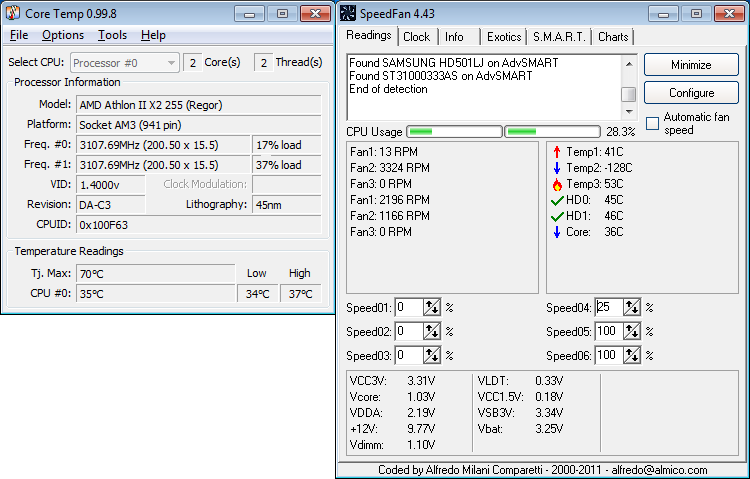Click the VID value 1.4000v

tap(110, 185)
